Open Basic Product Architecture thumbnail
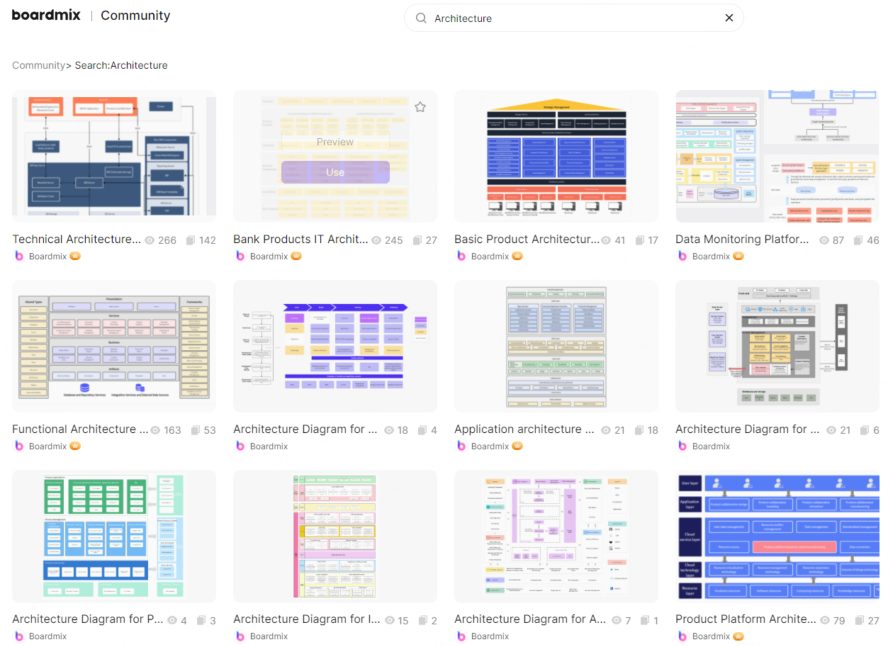This screenshot has width=888, height=646. (556, 155)
